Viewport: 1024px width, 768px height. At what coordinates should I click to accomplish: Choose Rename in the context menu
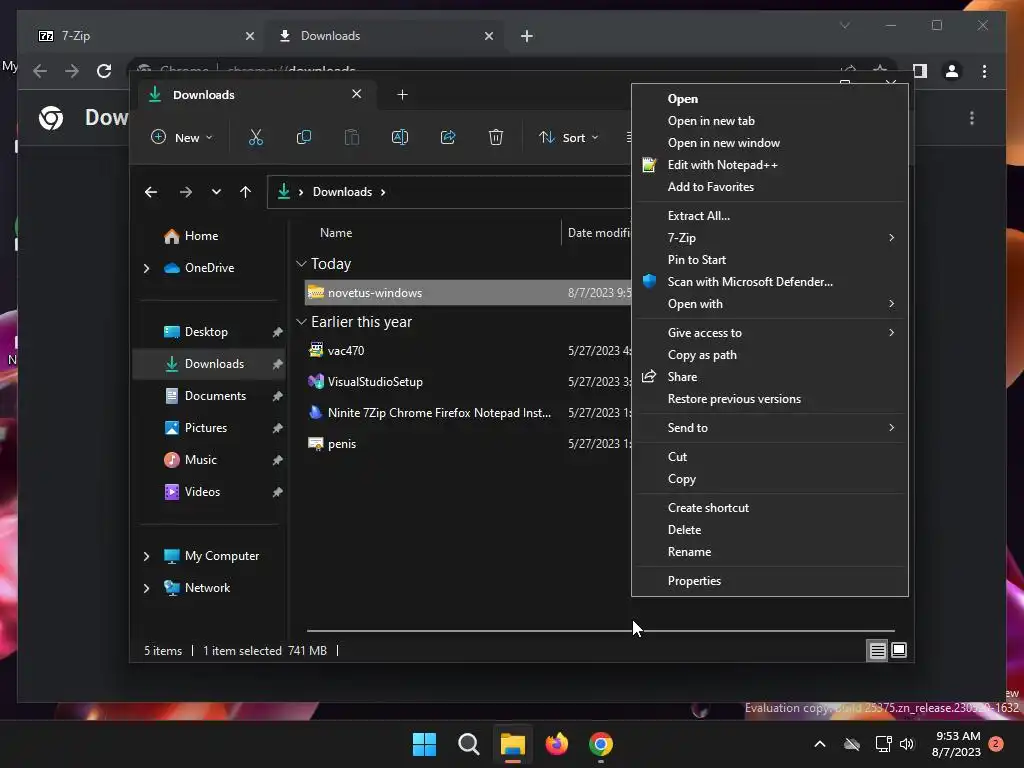[770, 552]
